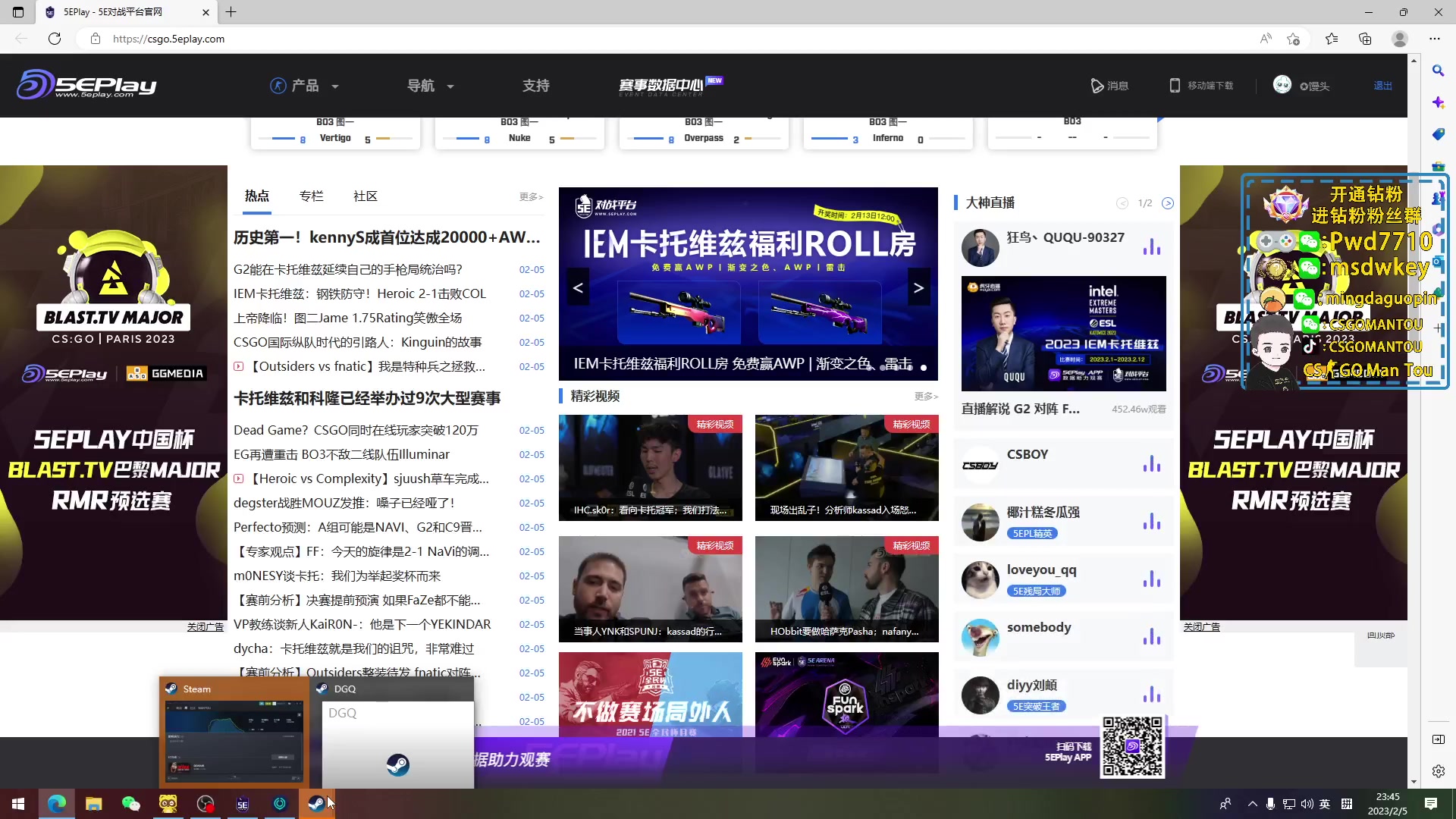1456x819 pixels.
Task: Launch Steam from the taskbar
Action: 316,803
